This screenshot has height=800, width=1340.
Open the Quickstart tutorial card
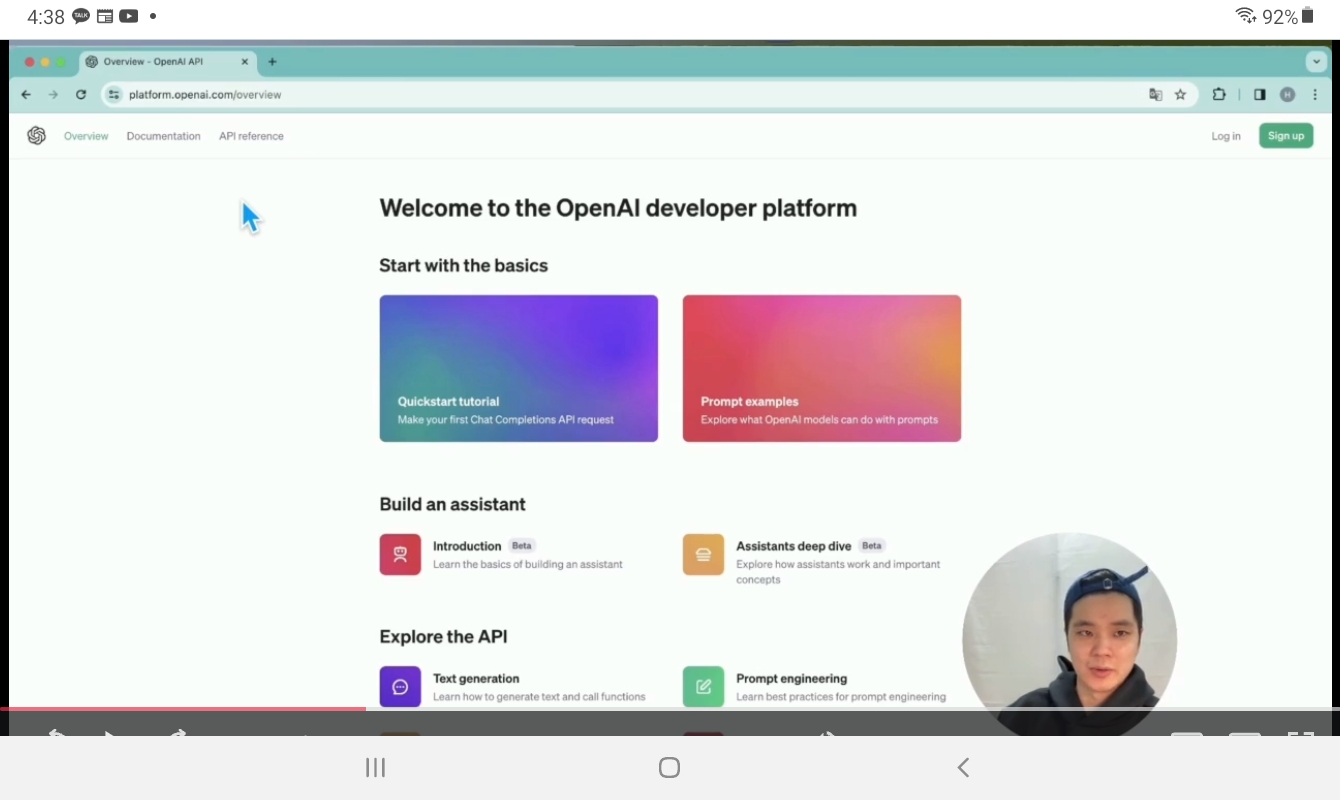coord(519,368)
